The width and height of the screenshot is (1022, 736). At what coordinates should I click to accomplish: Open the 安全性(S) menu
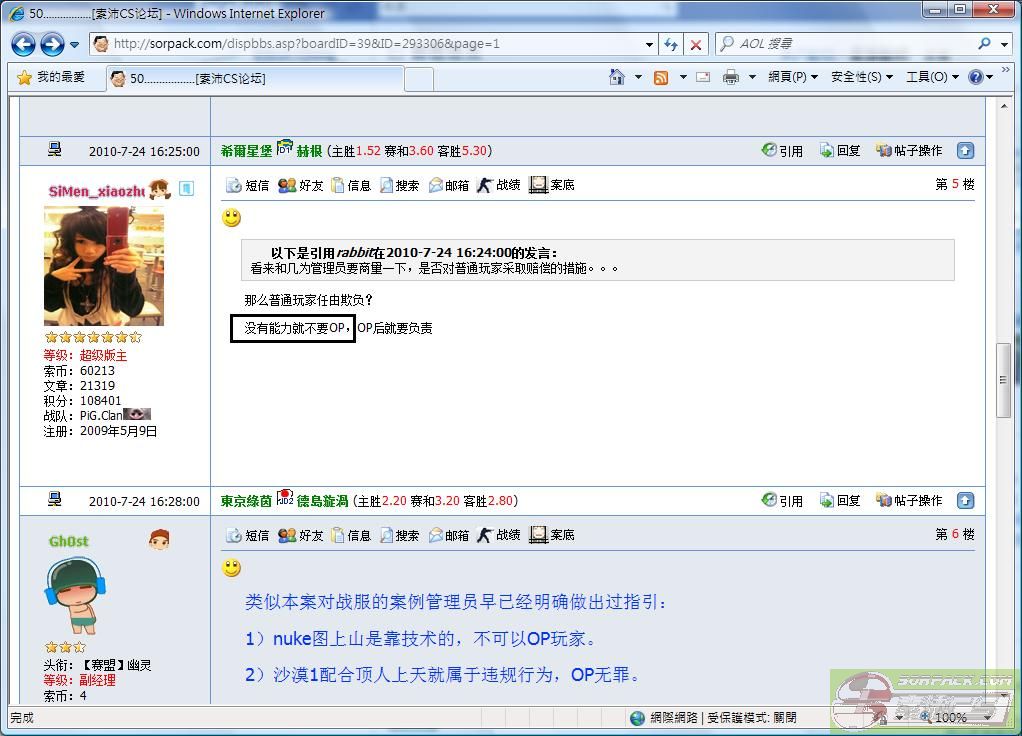(861, 77)
